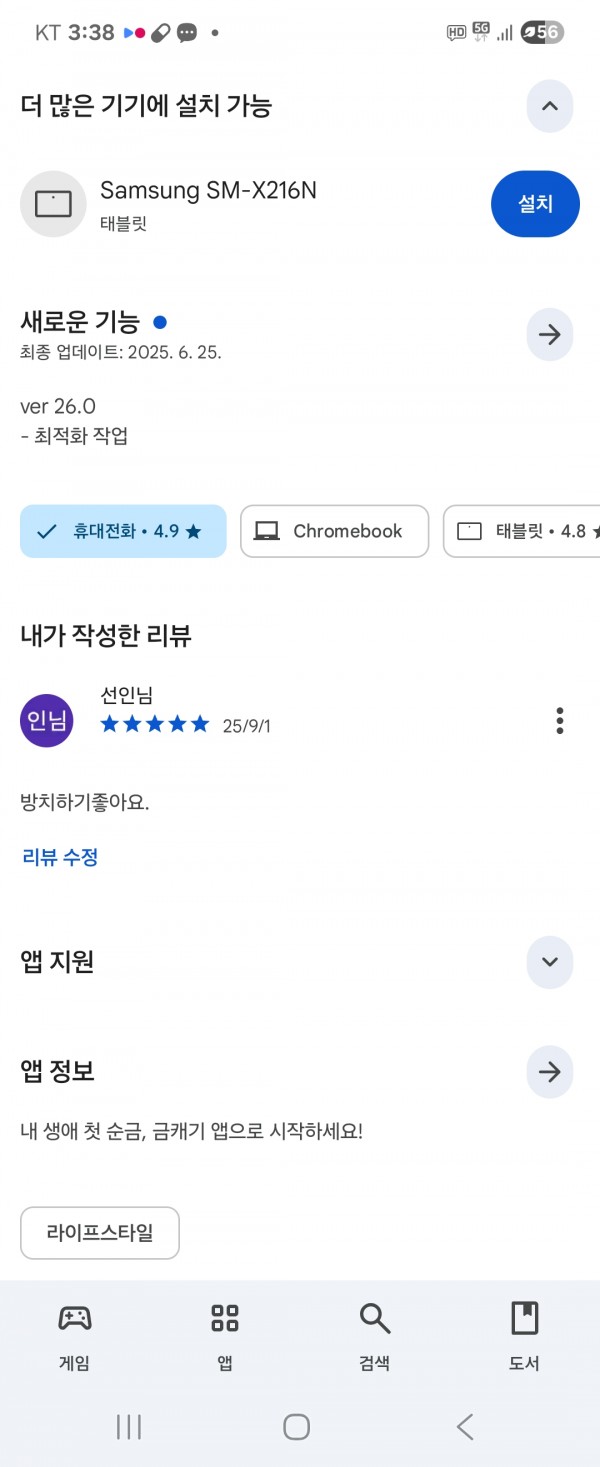
Task: Tap the 인님 profile avatar
Action: 47,720
